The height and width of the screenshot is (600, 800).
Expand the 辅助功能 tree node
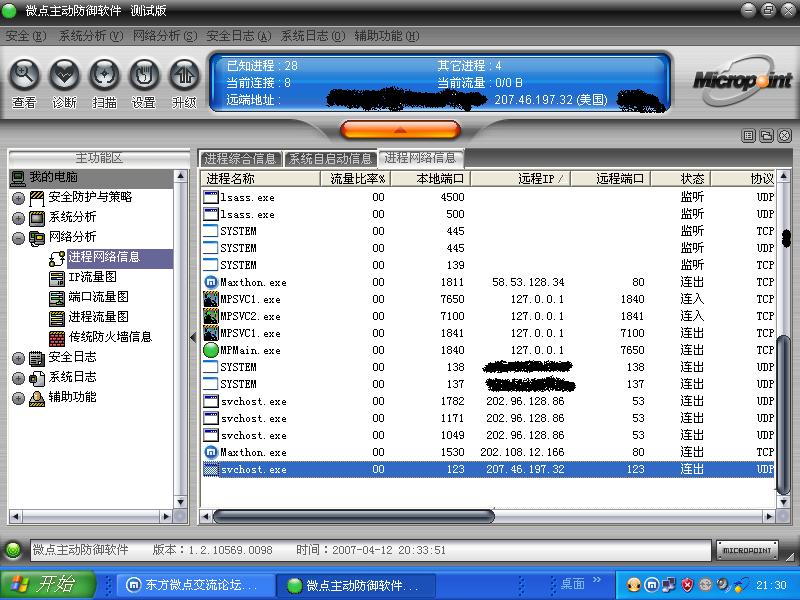tap(18, 398)
